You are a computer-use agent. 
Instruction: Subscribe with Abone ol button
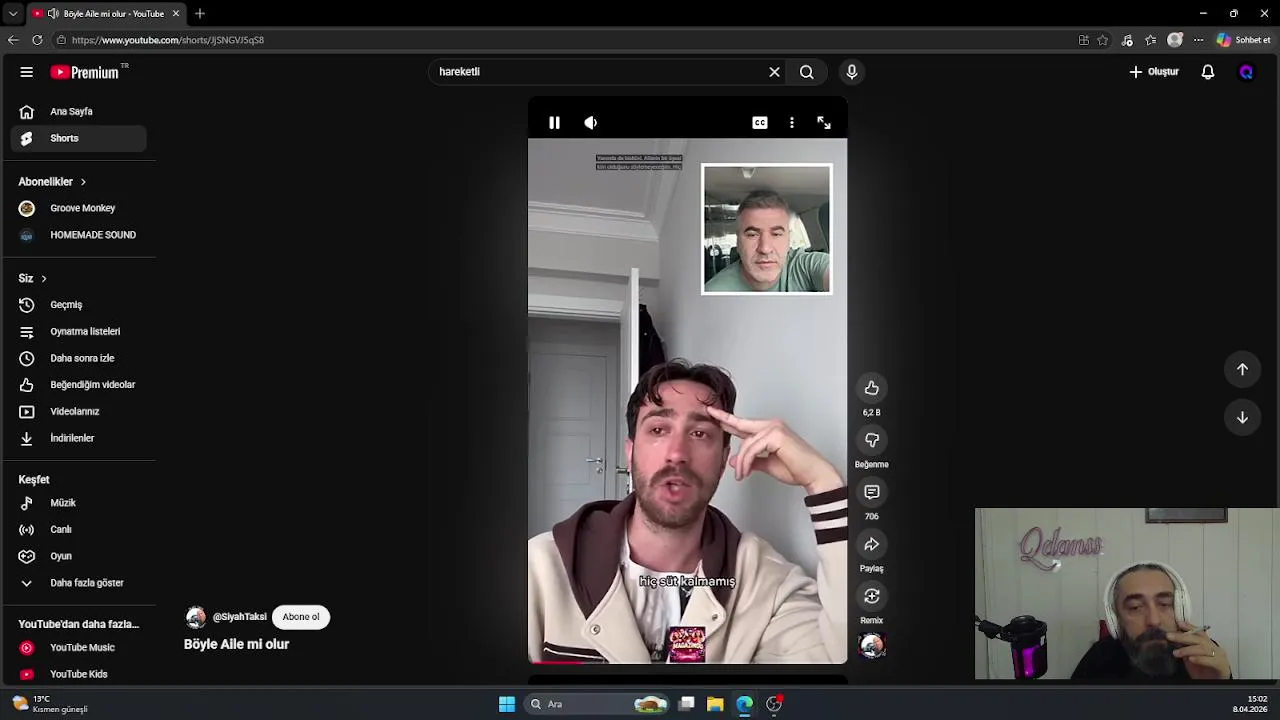click(x=301, y=617)
